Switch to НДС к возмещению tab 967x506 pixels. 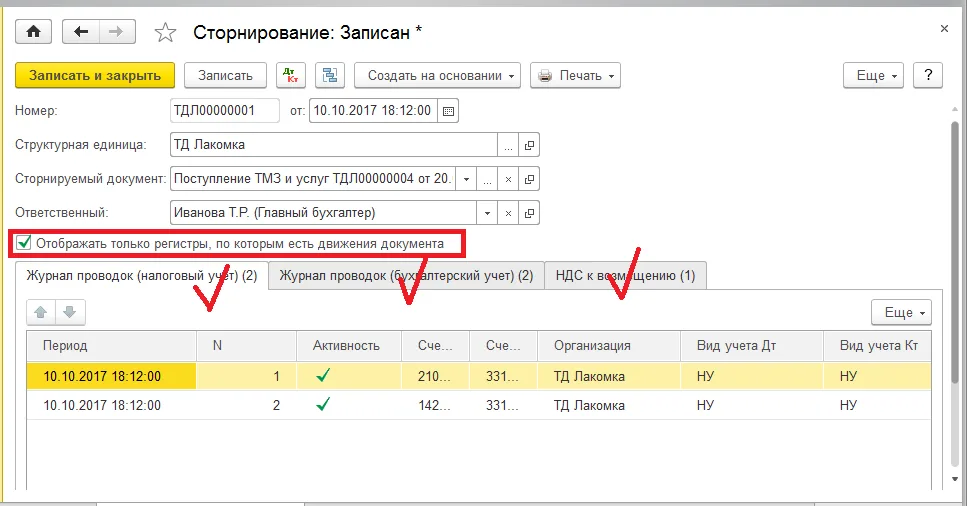click(x=625, y=276)
